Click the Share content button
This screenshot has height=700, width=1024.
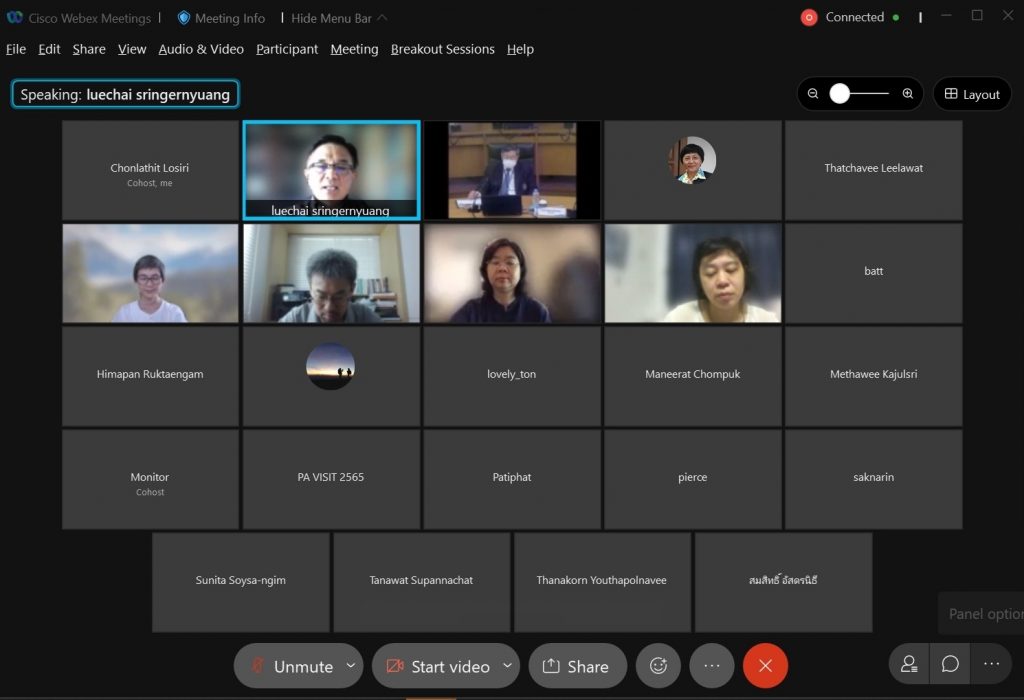click(577, 666)
